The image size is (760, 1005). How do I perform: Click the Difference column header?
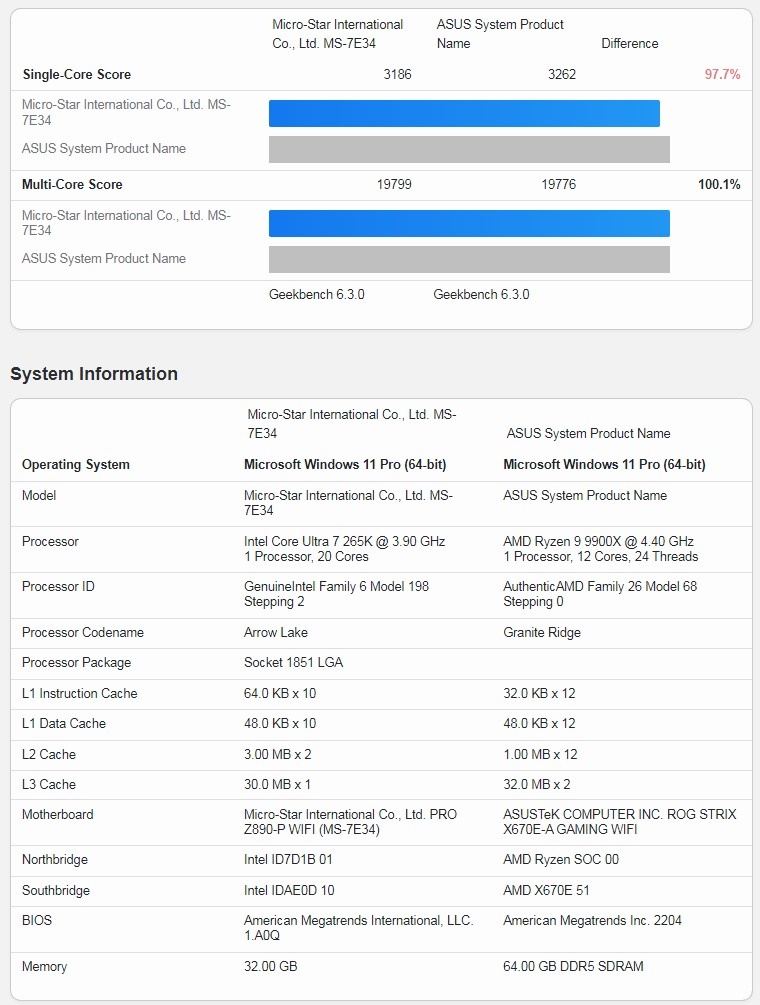(629, 44)
